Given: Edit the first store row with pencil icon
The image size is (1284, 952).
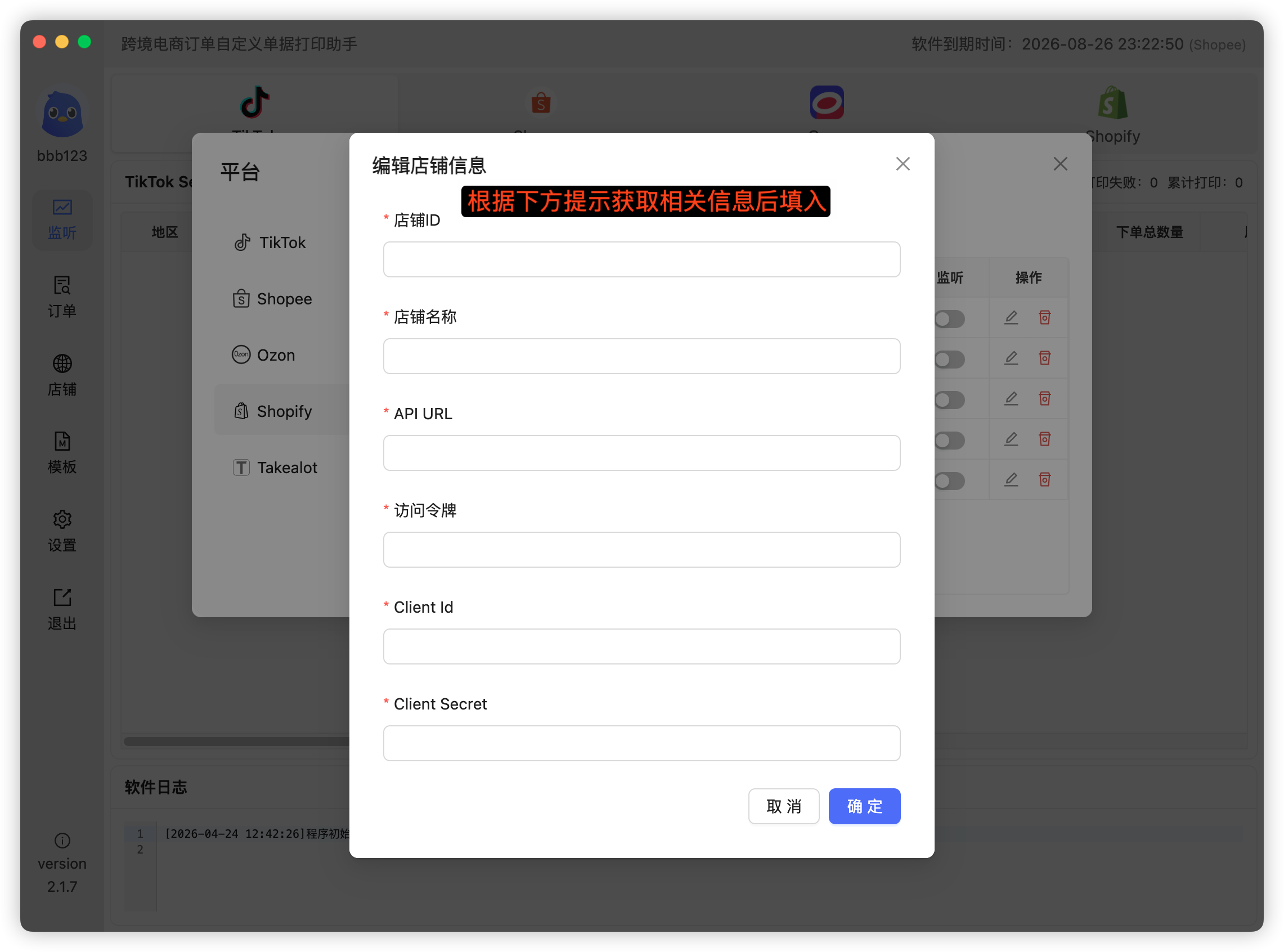Looking at the screenshot, I should click(1011, 317).
